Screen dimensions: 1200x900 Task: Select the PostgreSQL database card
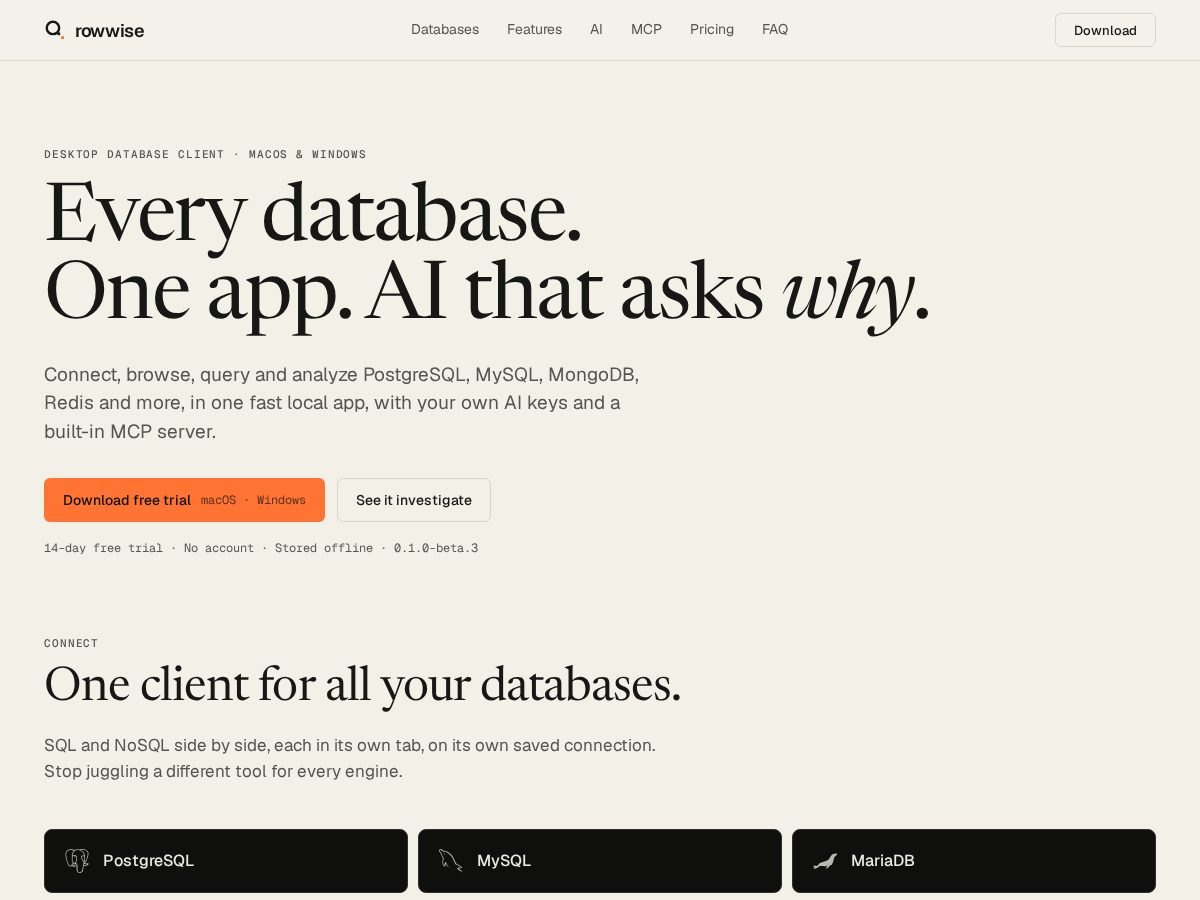[226, 861]
